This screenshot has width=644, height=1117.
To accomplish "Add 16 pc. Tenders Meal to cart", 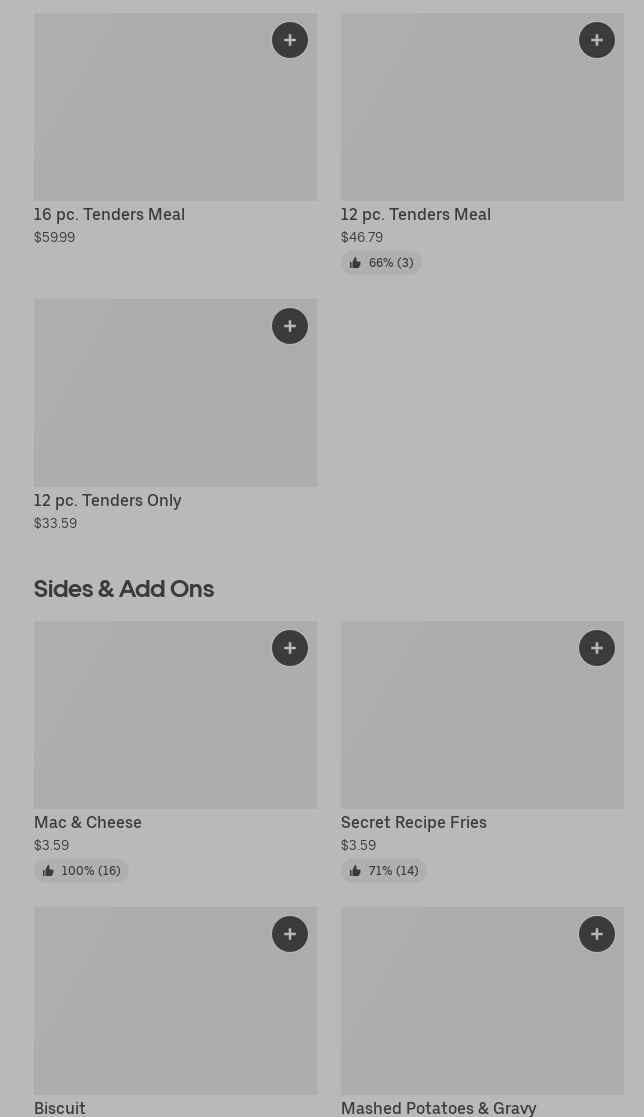I will (290, 40).
